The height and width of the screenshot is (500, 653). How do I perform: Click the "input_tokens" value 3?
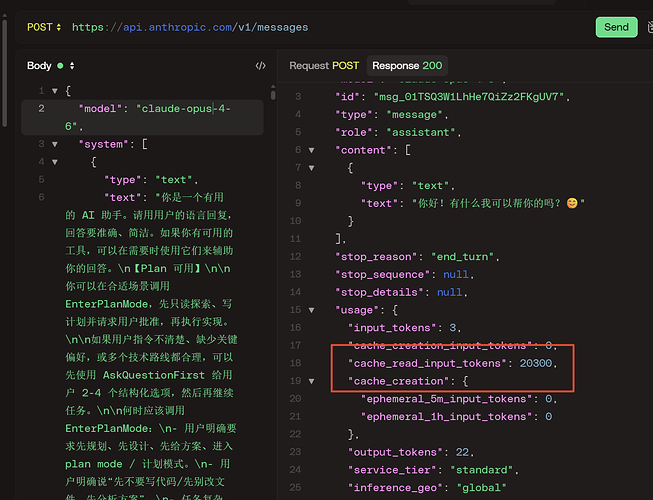[x=453, y=328]
